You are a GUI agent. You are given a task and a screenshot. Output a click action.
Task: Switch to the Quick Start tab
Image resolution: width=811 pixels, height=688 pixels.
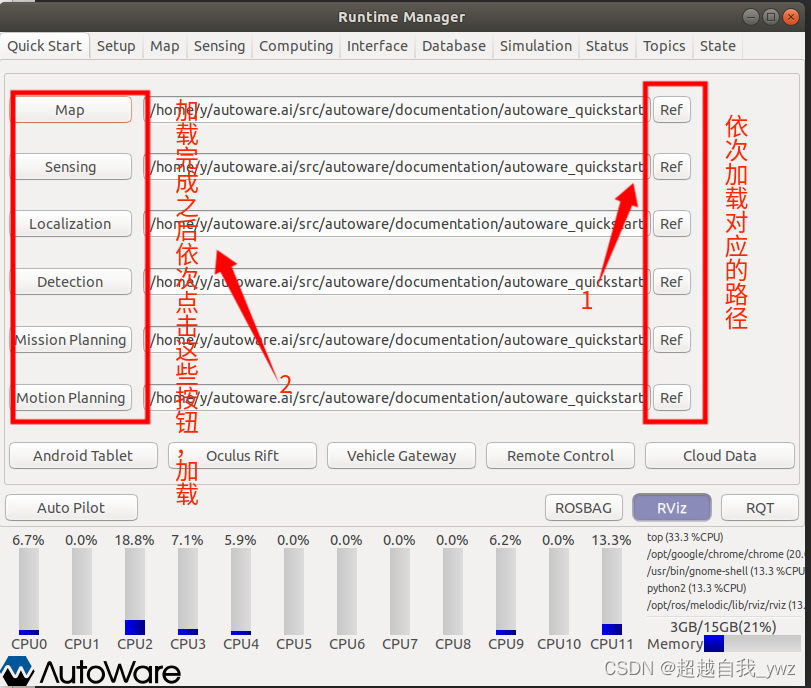click(44, 46)
